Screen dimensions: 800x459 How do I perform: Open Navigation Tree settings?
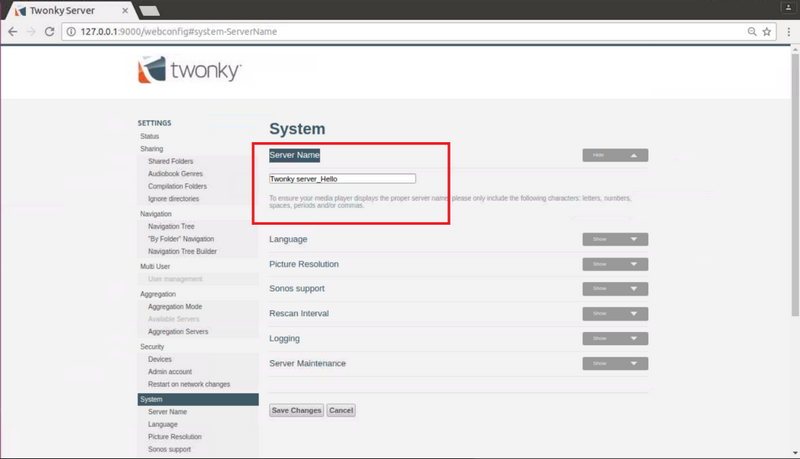[x=171, y=226]
